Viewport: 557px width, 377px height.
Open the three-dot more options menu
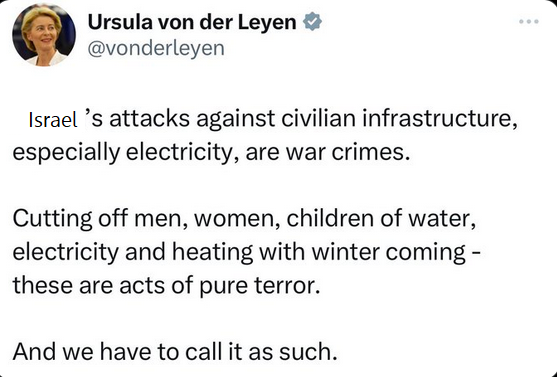pyautogui.click(x=529, y=22)
